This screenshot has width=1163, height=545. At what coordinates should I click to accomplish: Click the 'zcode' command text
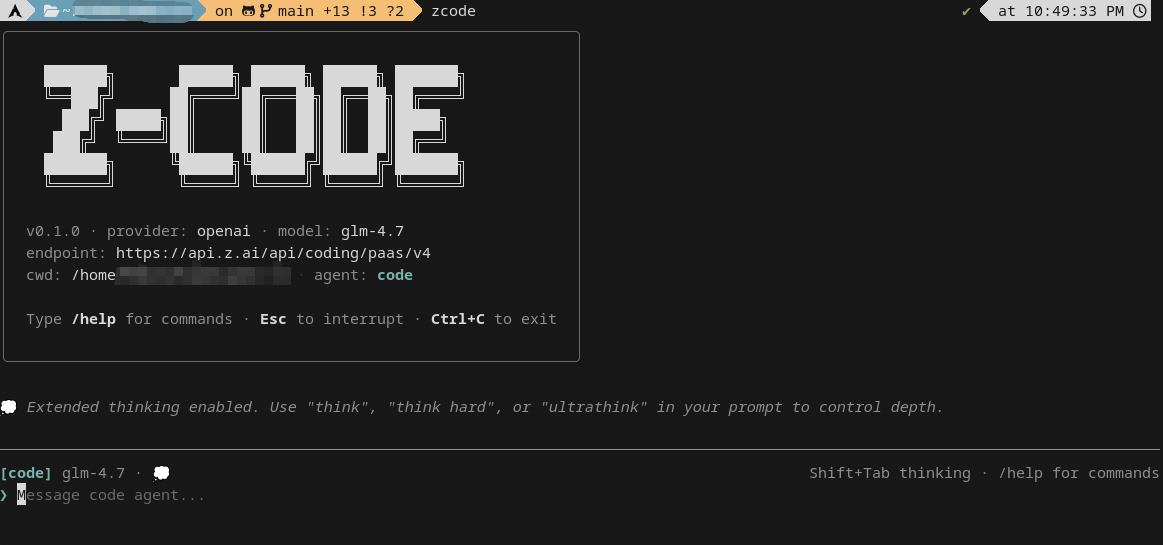point(453,10)
